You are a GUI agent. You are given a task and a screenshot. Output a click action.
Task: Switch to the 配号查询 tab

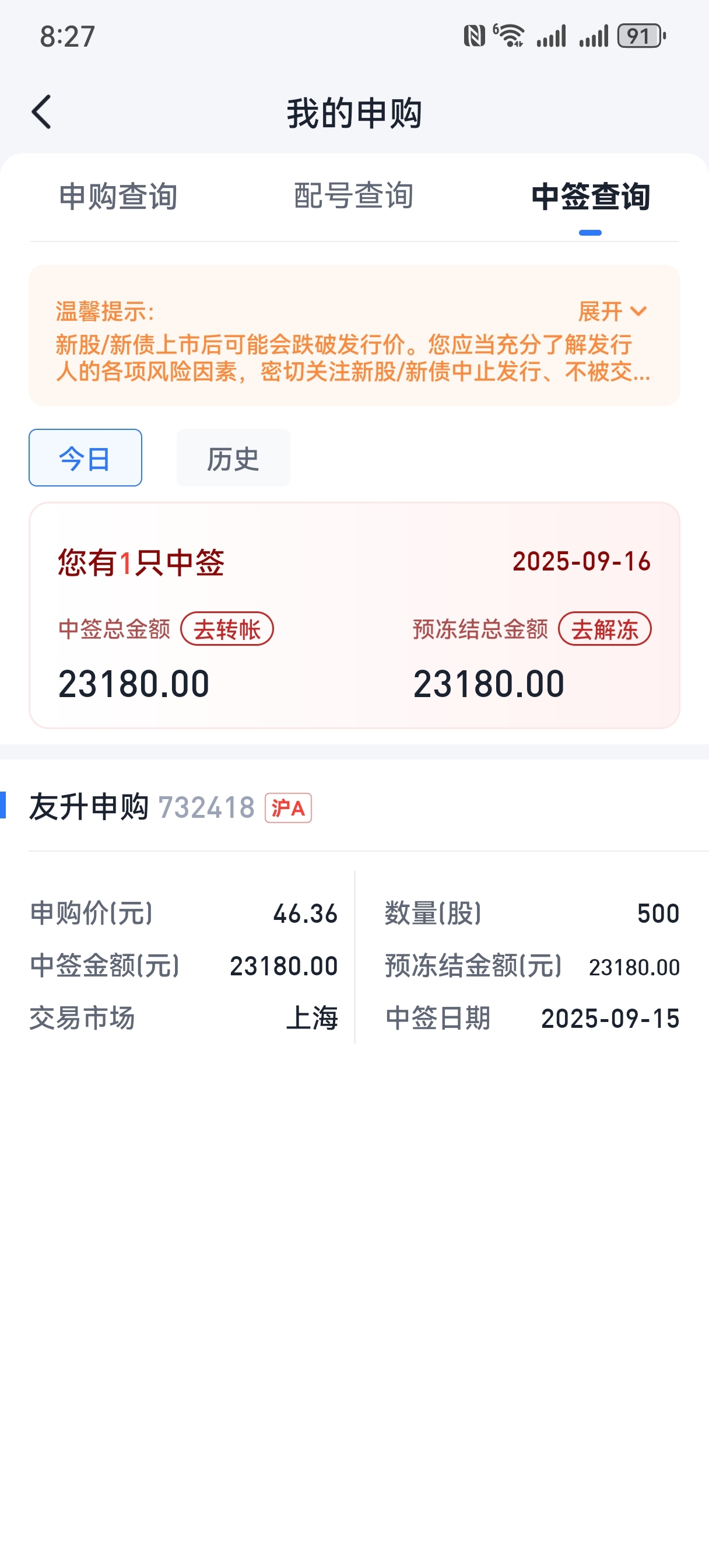pyautogui.click(x=353, y=196)
